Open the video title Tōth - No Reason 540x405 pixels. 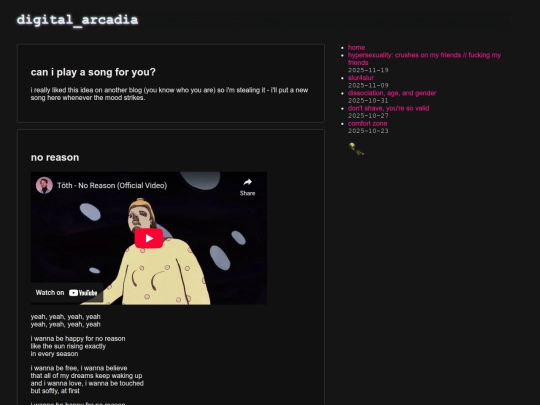112,186
